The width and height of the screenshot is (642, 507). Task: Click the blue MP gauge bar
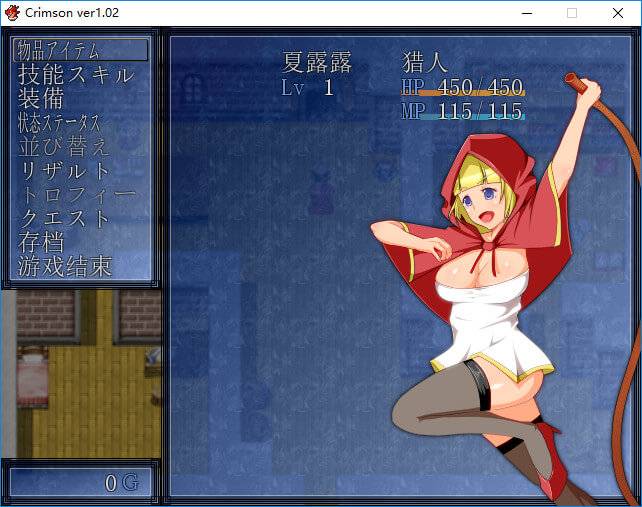pos(462,117)
